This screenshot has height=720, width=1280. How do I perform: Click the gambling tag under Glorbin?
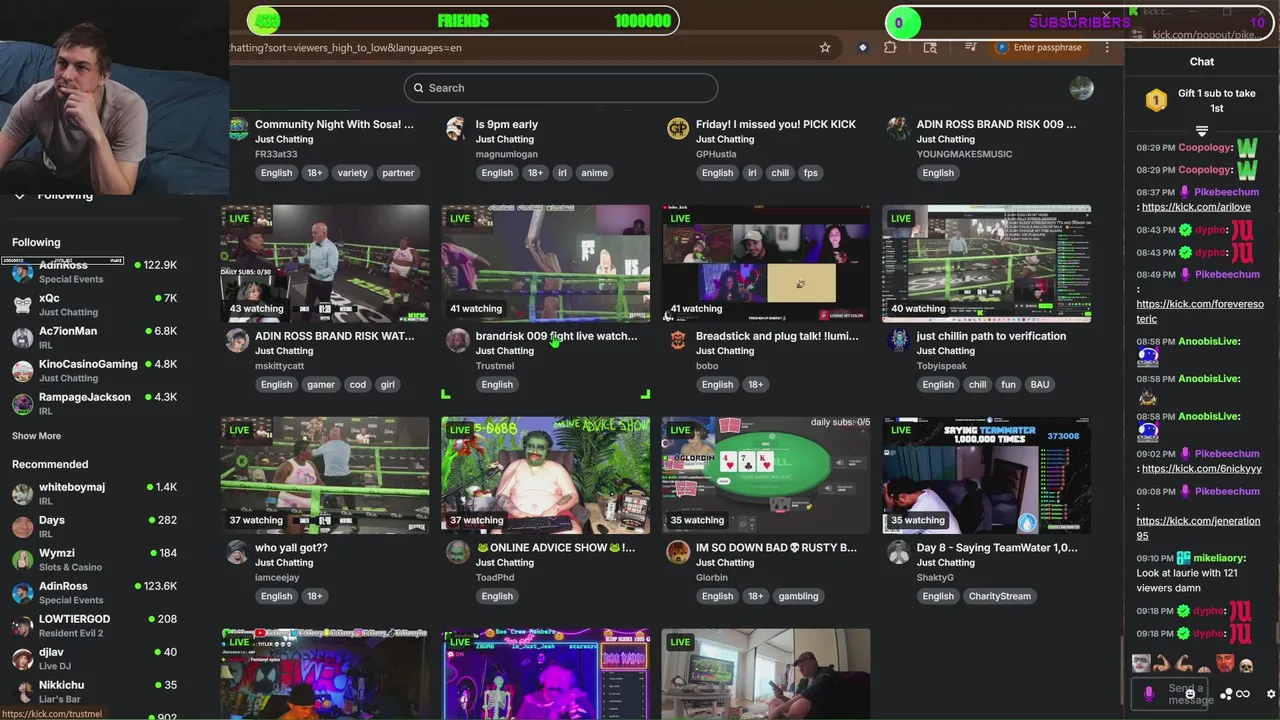[799, 597]
